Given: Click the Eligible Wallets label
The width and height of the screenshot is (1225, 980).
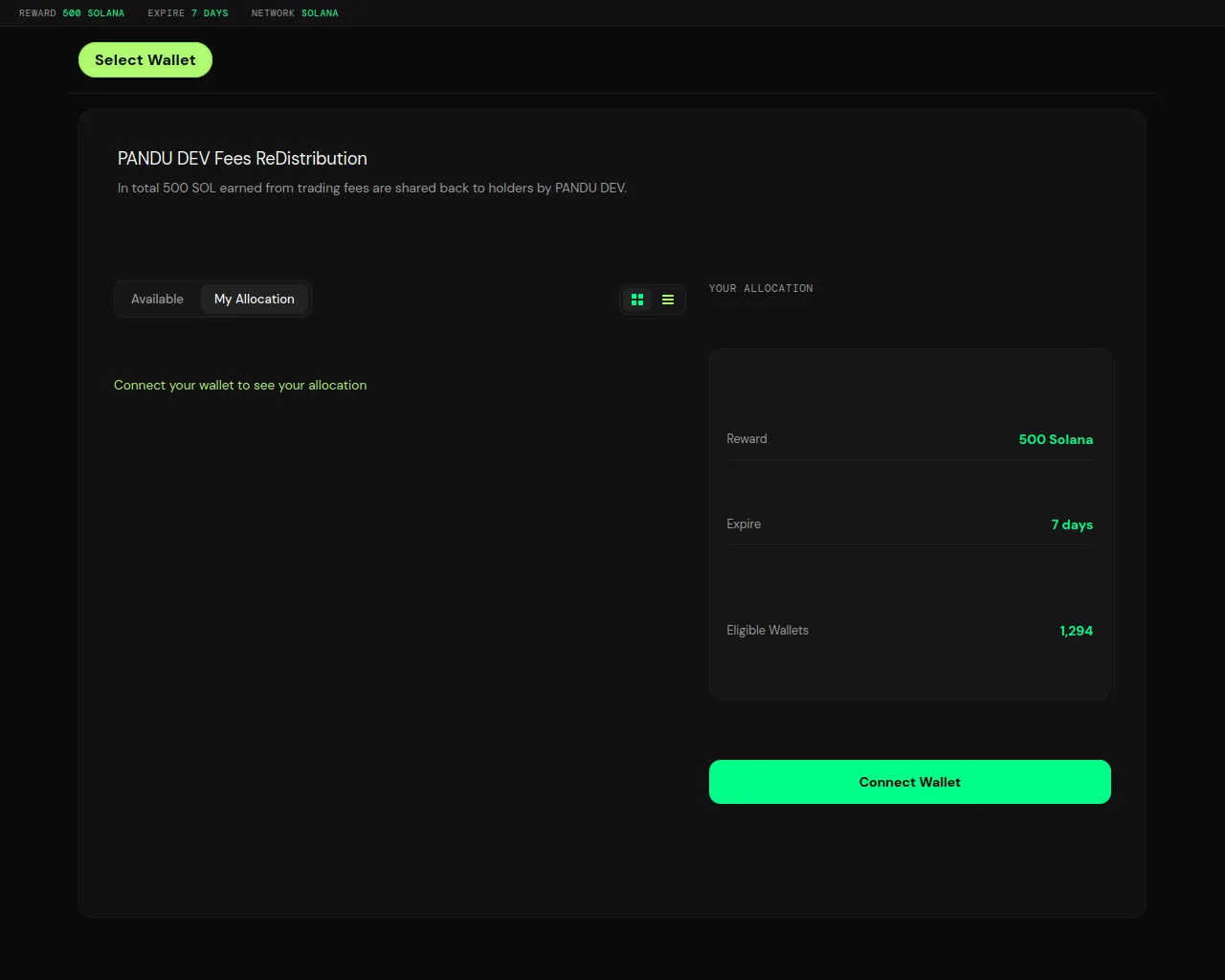Looking at the screenshot, I should (768, 631).
